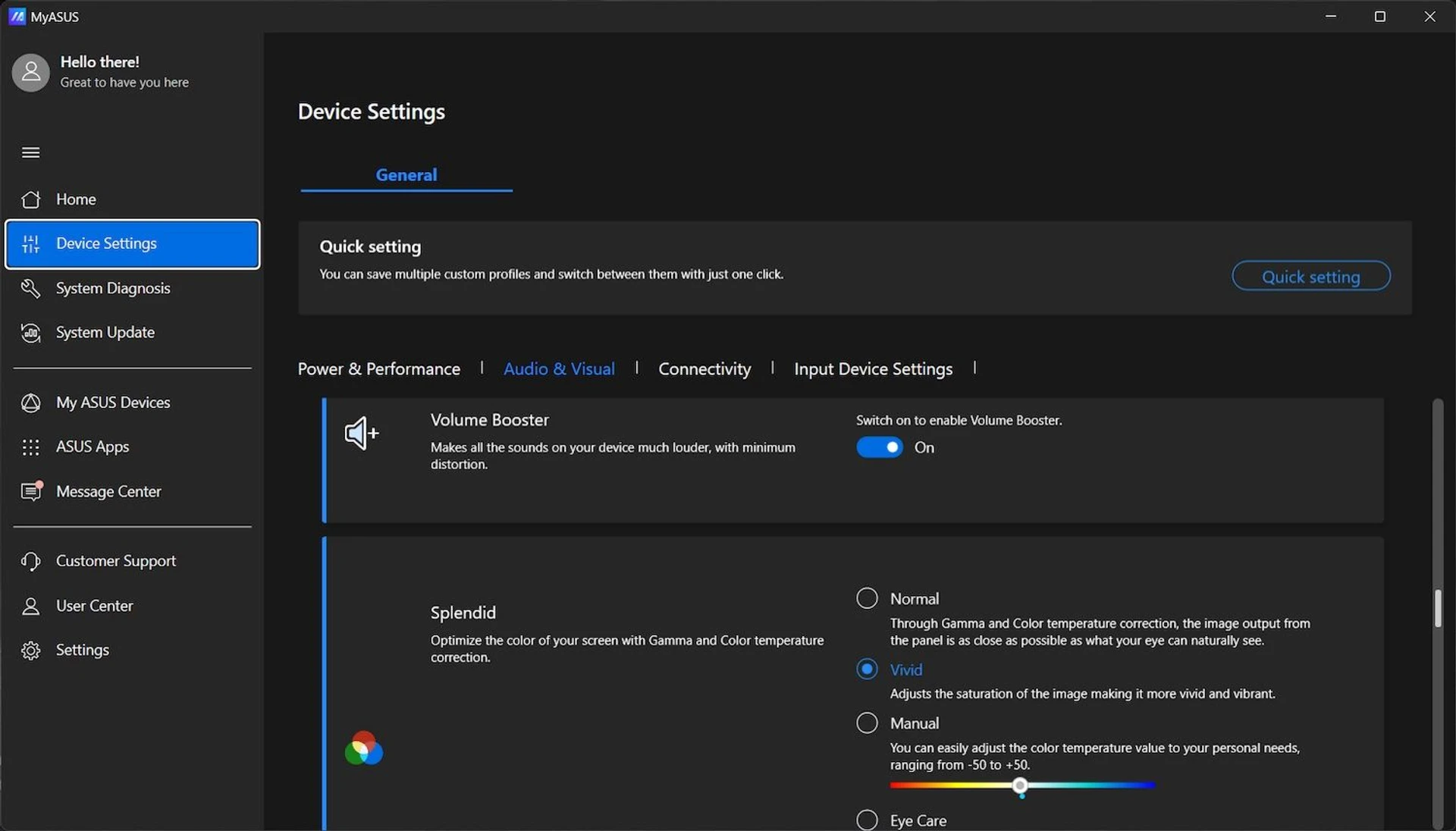Click the Device Settings sliders icon
Viewport: 1456px width, 831px height.
click(30, 243)
